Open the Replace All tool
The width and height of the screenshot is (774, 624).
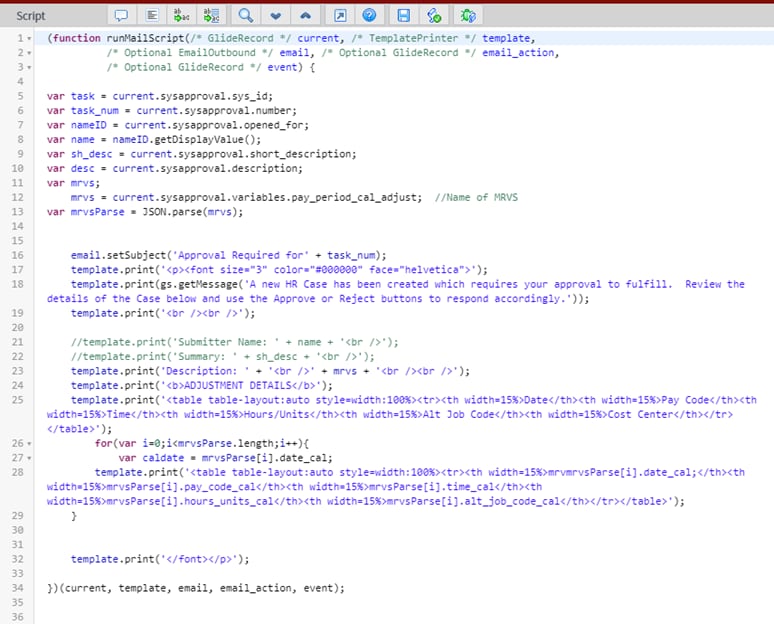click(212, 15)
